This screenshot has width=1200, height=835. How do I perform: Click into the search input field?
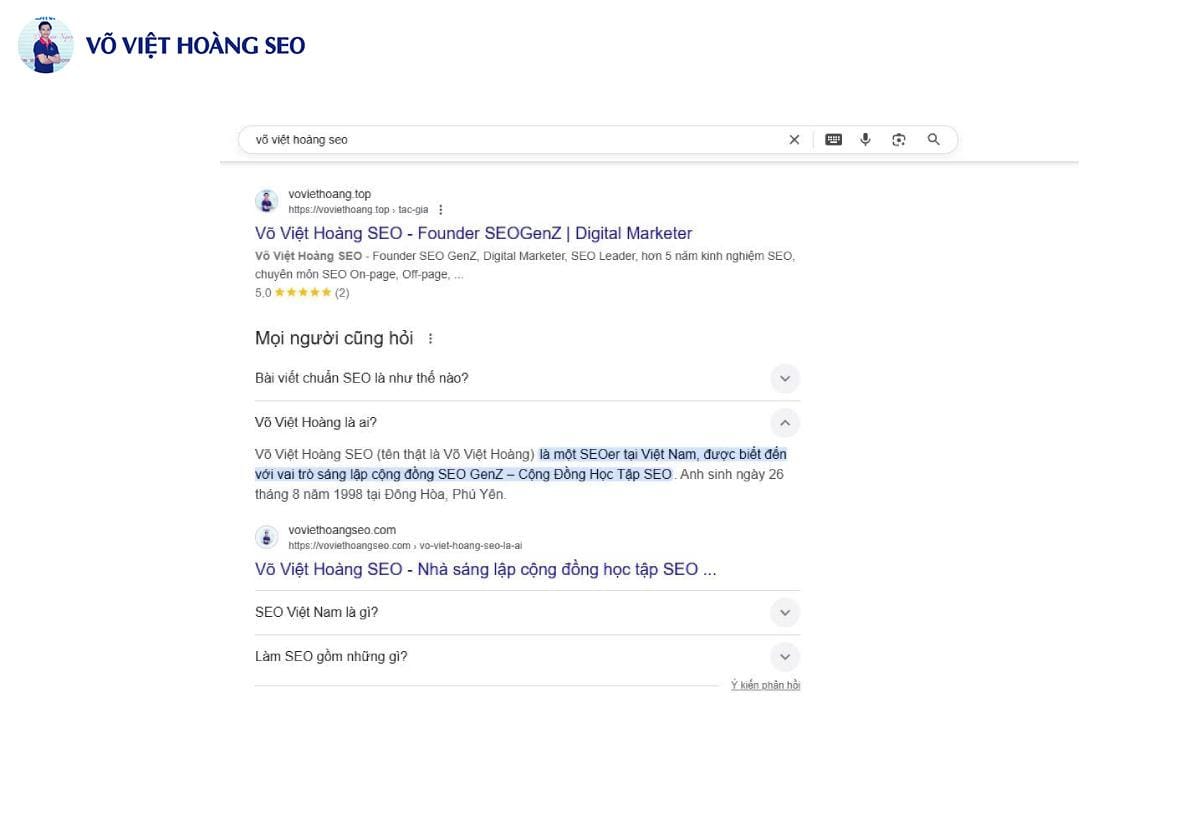[510, 140]
